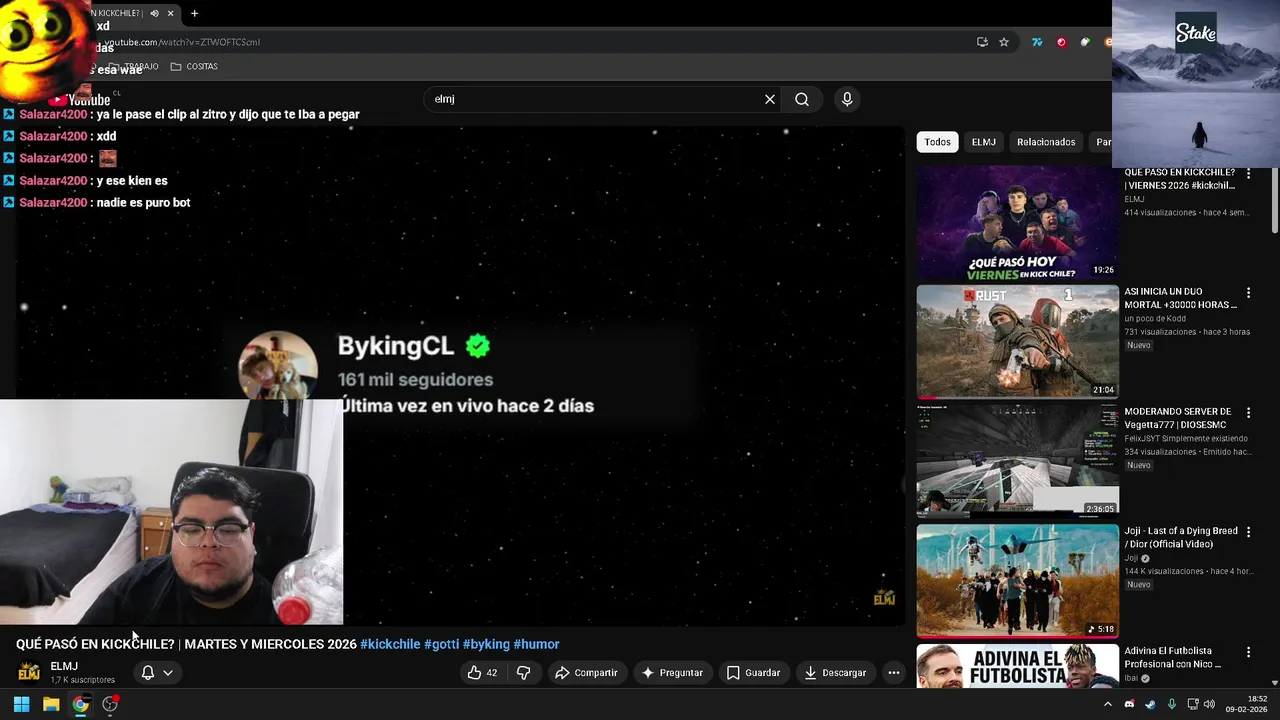Show hidden system tray icons chevron
This screenshot has width=1280, height=720.
(1107, 704)
